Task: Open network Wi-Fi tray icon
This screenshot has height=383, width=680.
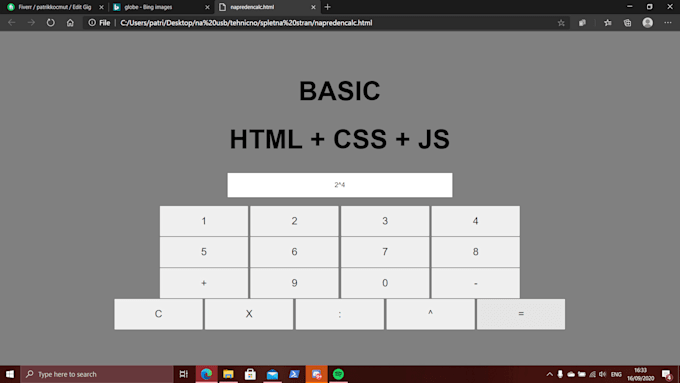Action: coord(592,374)
